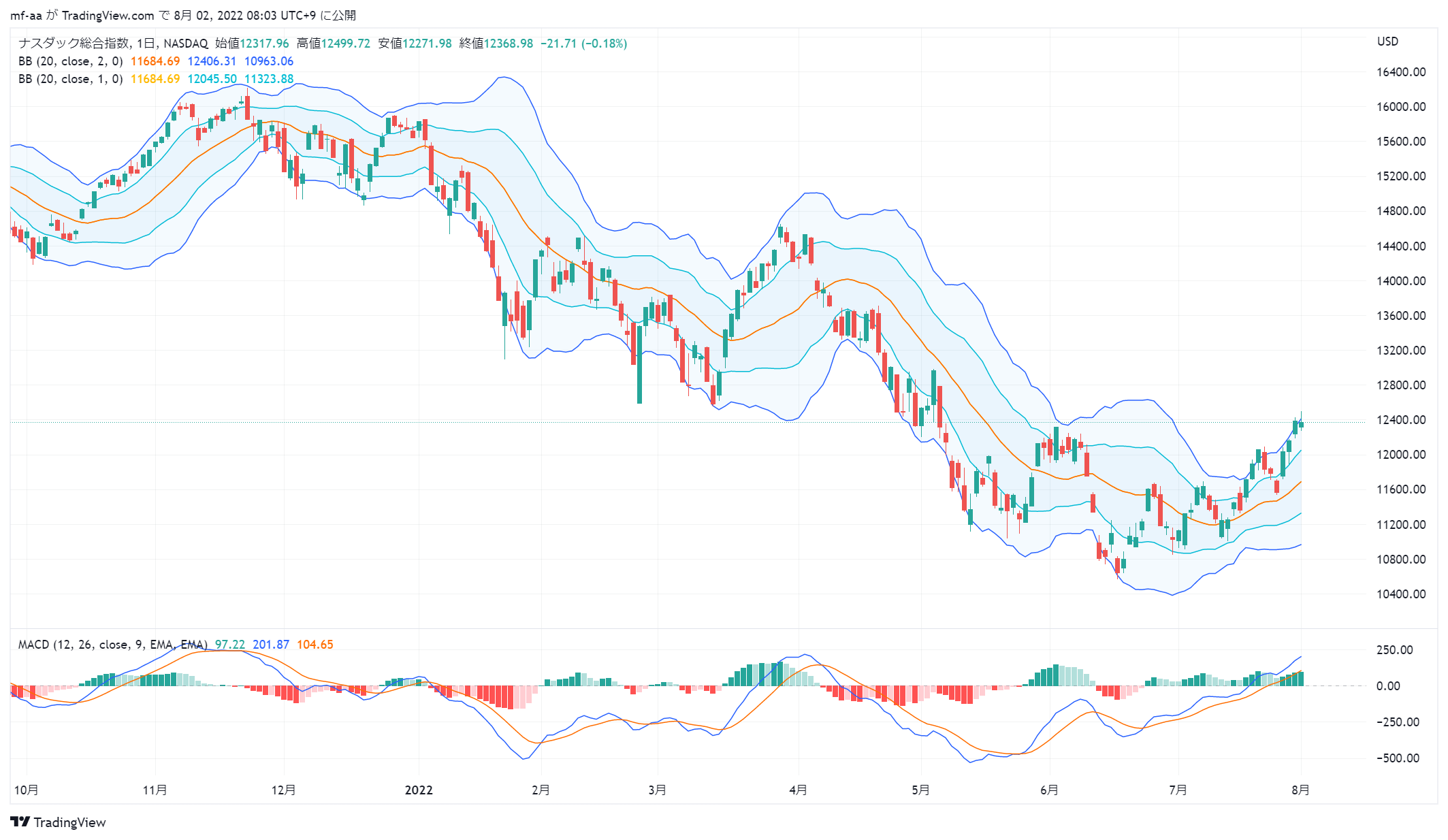Screen dimensions: 1448x840
Task: Select the NASDAQ composite index title label
Action: point(113,43)
